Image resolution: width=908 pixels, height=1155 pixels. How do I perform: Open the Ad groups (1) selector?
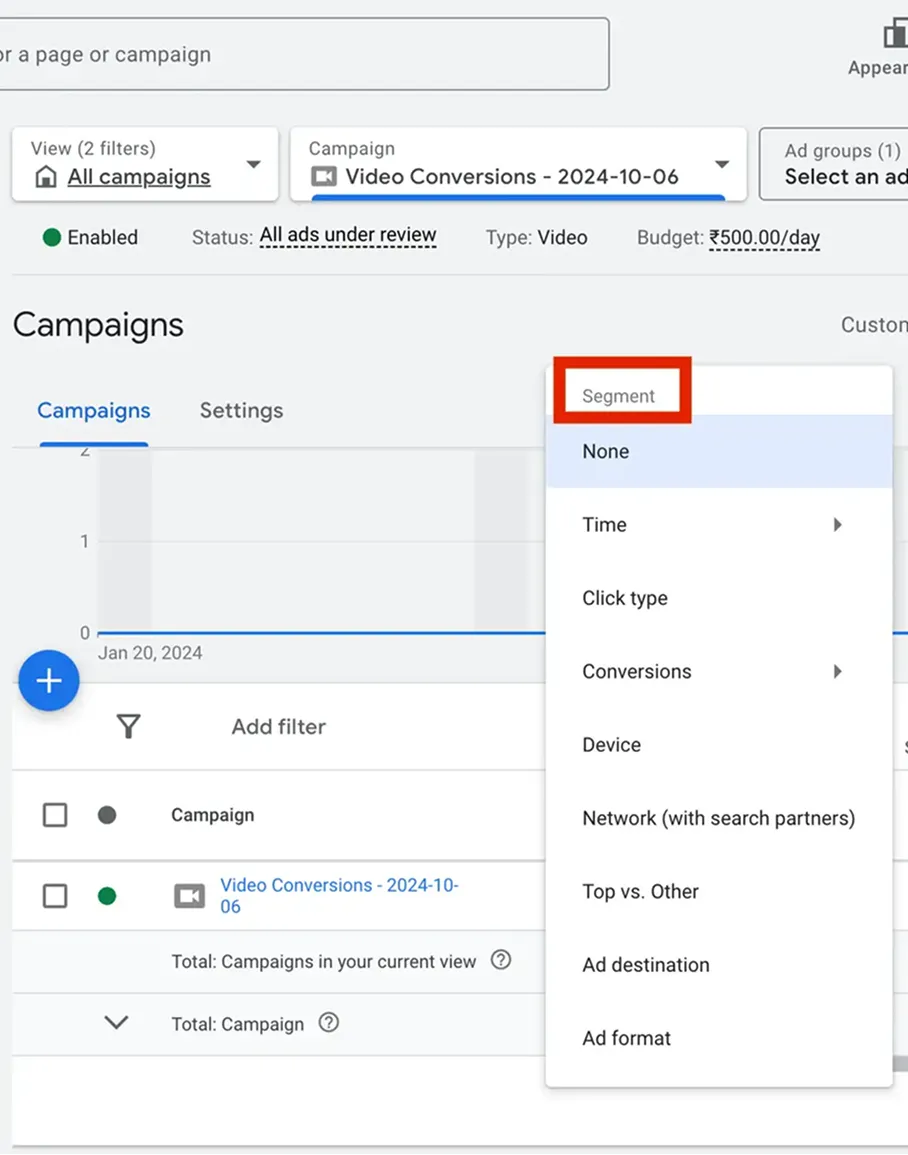click(x=834, y=164)
